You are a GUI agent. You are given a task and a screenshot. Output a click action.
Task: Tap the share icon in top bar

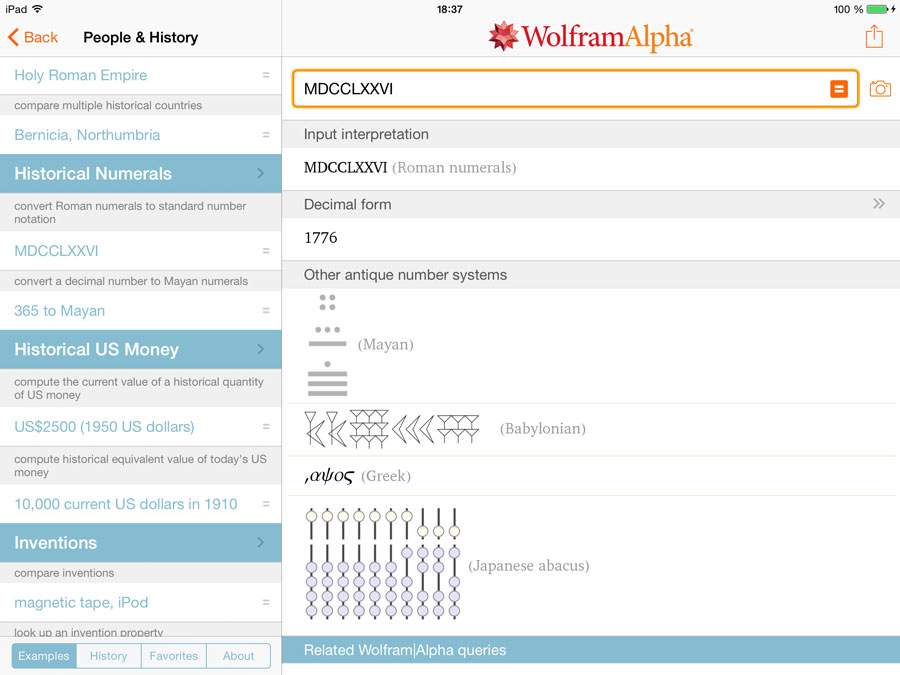tap(874, 37)
